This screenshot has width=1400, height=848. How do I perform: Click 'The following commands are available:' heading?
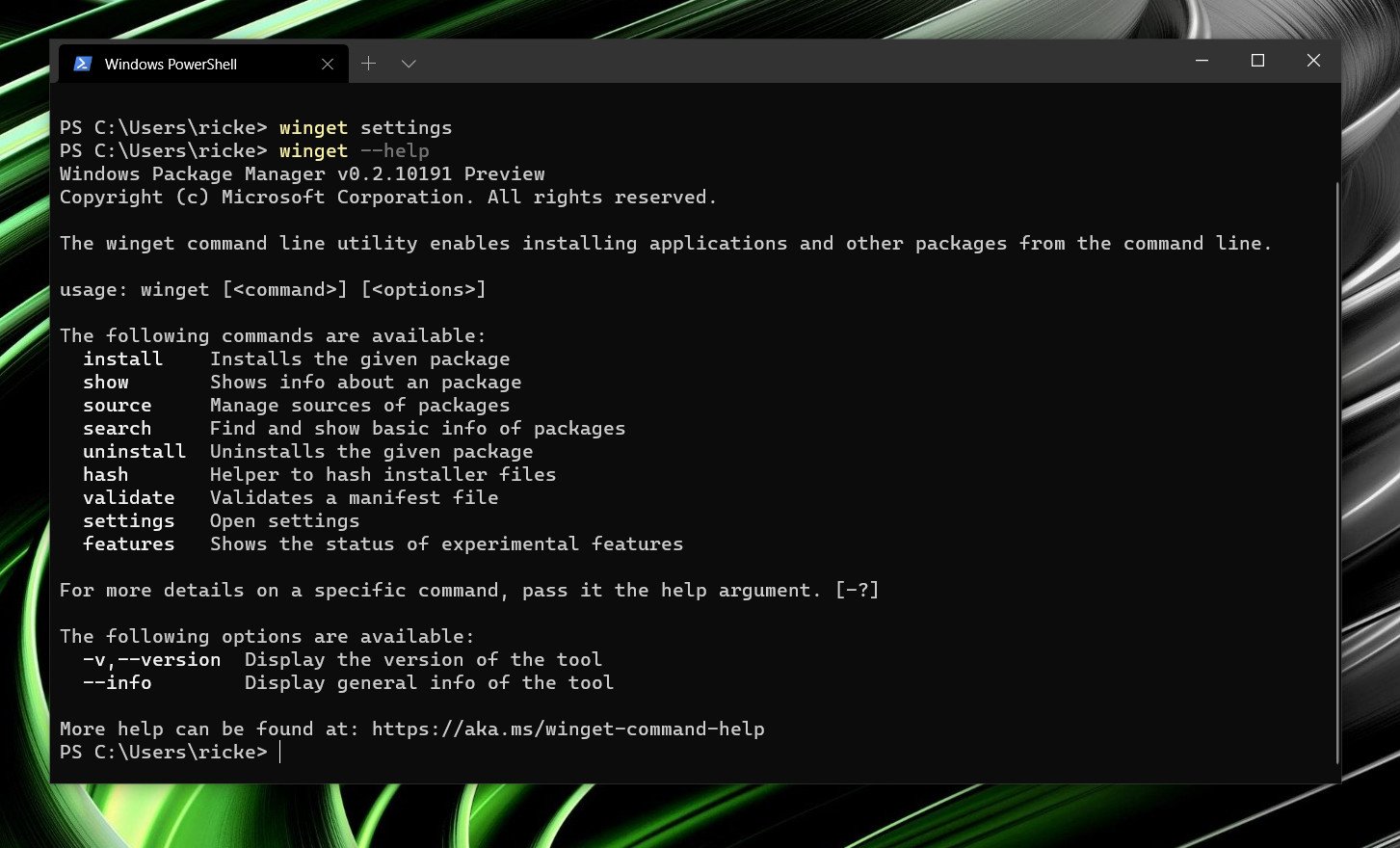point(273,335)
